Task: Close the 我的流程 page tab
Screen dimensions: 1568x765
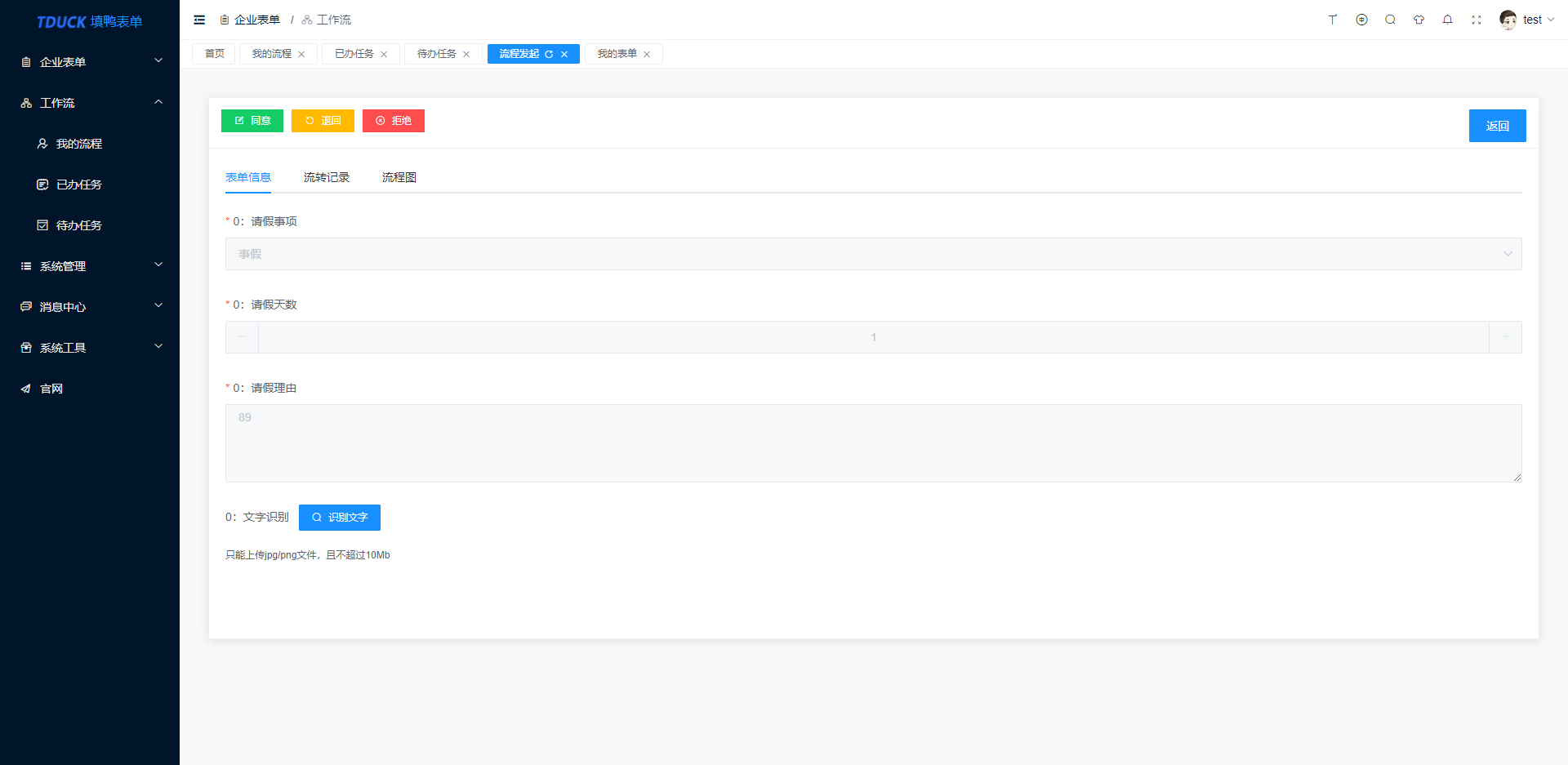Action: (301, 55)
